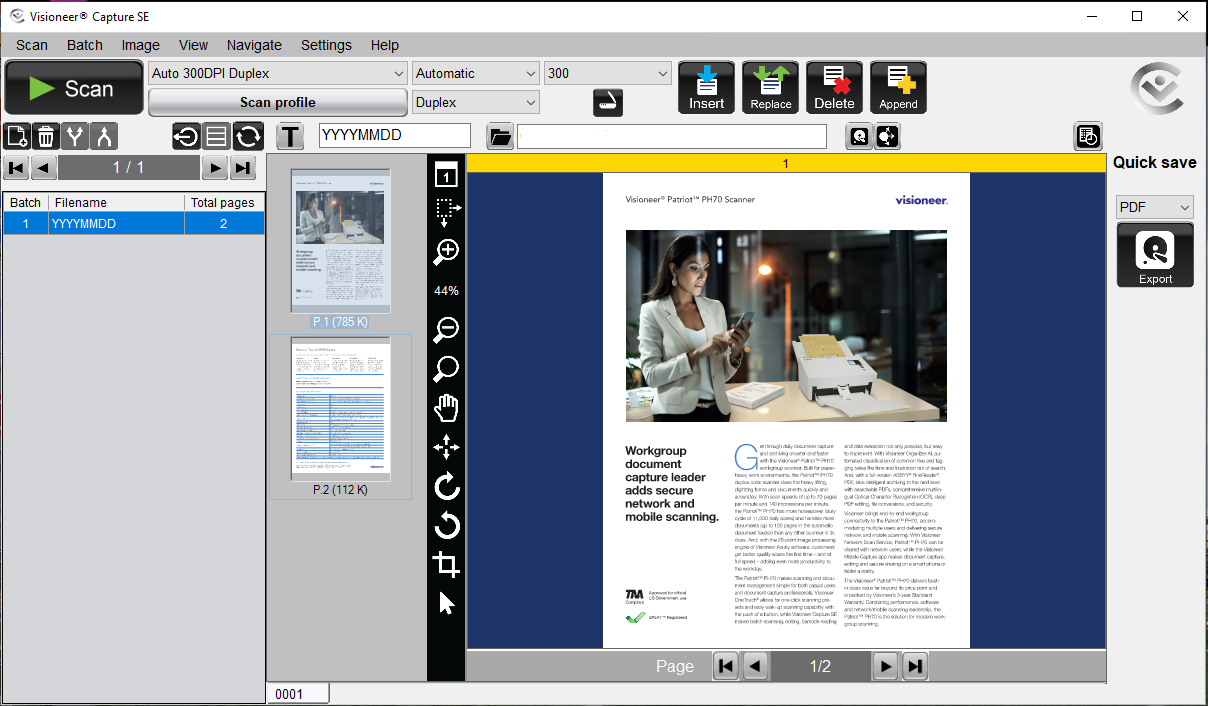Select the Zoom in tool
The width and height of the screenshot is (1208, 706).
pos(445,252)
